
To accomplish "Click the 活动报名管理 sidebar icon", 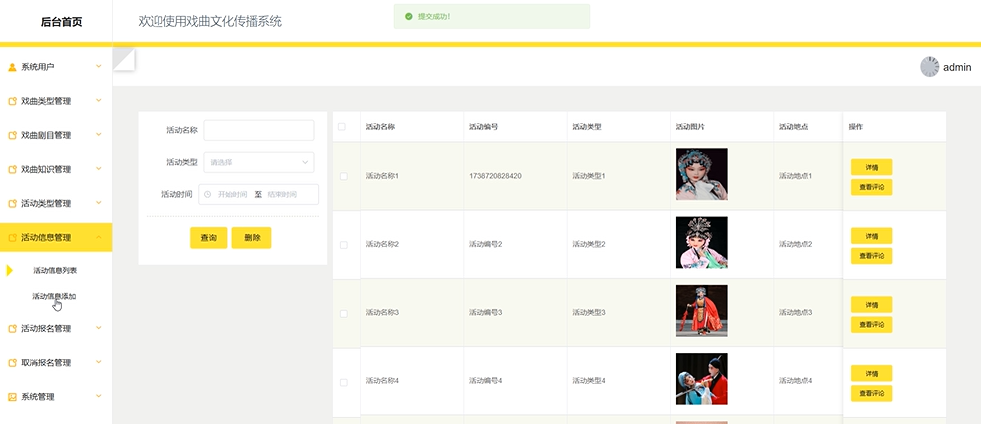I will click(x=12, y=328).
